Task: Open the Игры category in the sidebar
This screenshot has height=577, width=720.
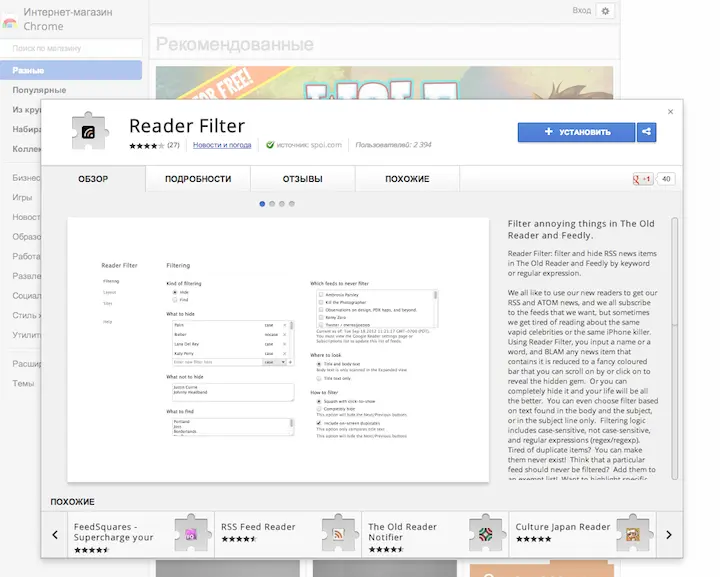Action: coord(22,197)
